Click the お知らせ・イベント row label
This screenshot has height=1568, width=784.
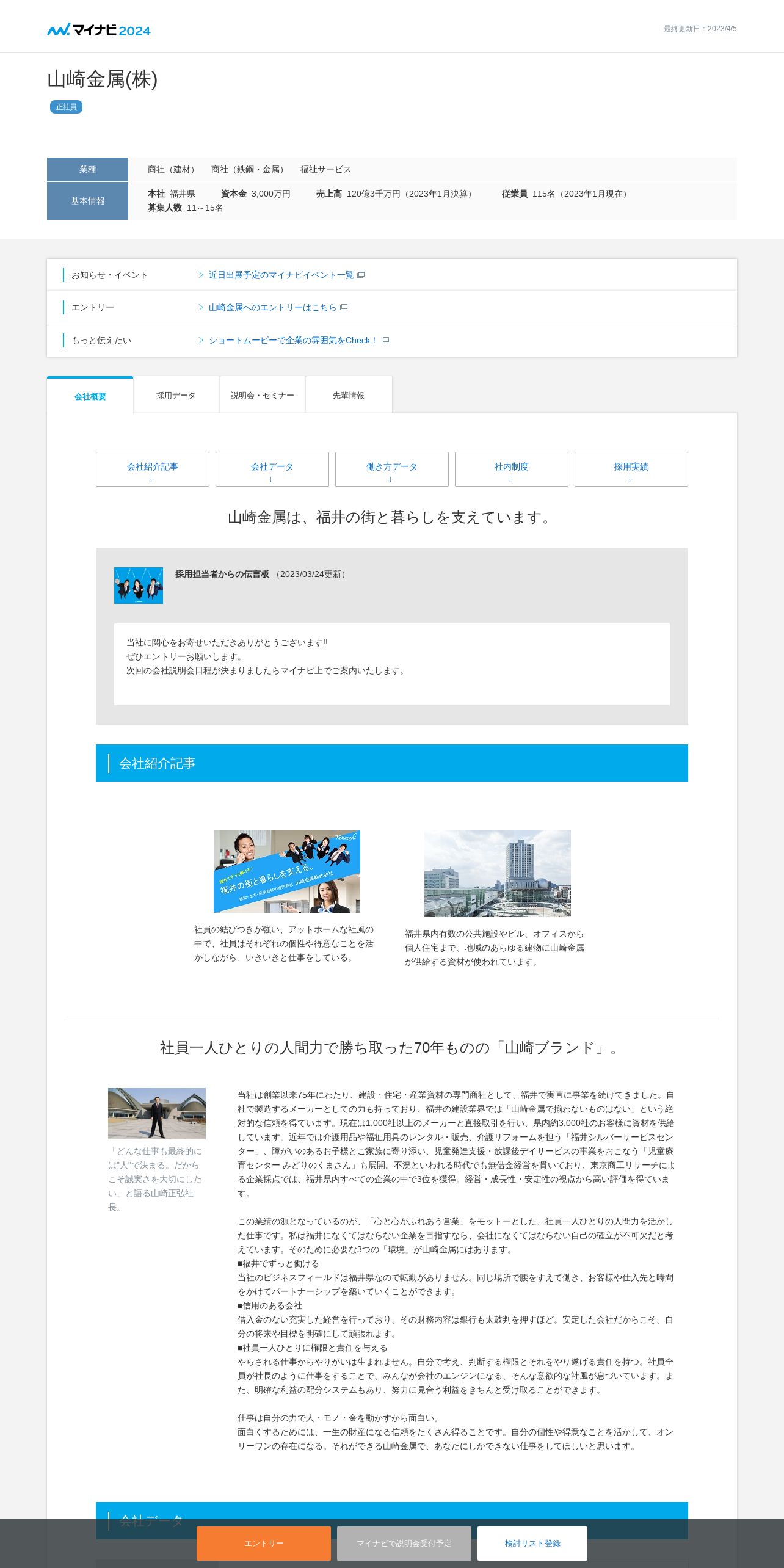pos(109,275)
